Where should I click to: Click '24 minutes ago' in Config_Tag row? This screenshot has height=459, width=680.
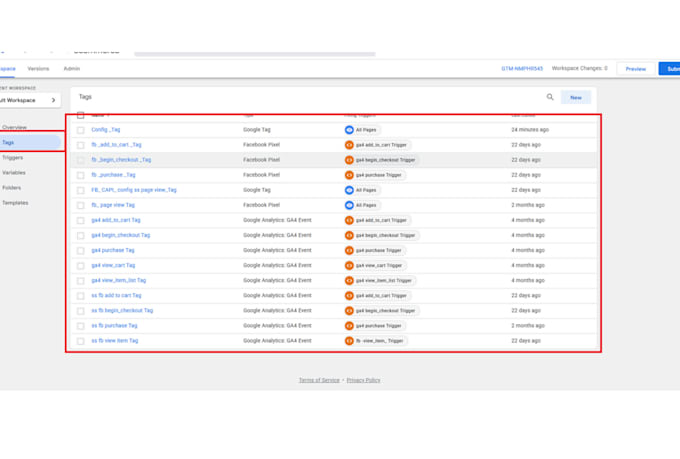[530, 130]
